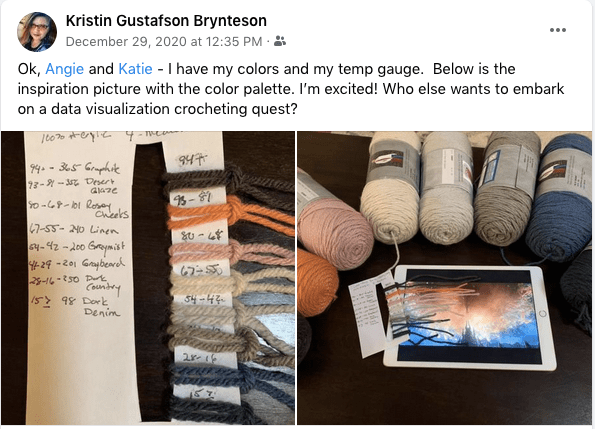The width and height of the screenshot is (595, 429).
Task: Click the tagged name Katie
Action: click(x=135, y=69)
